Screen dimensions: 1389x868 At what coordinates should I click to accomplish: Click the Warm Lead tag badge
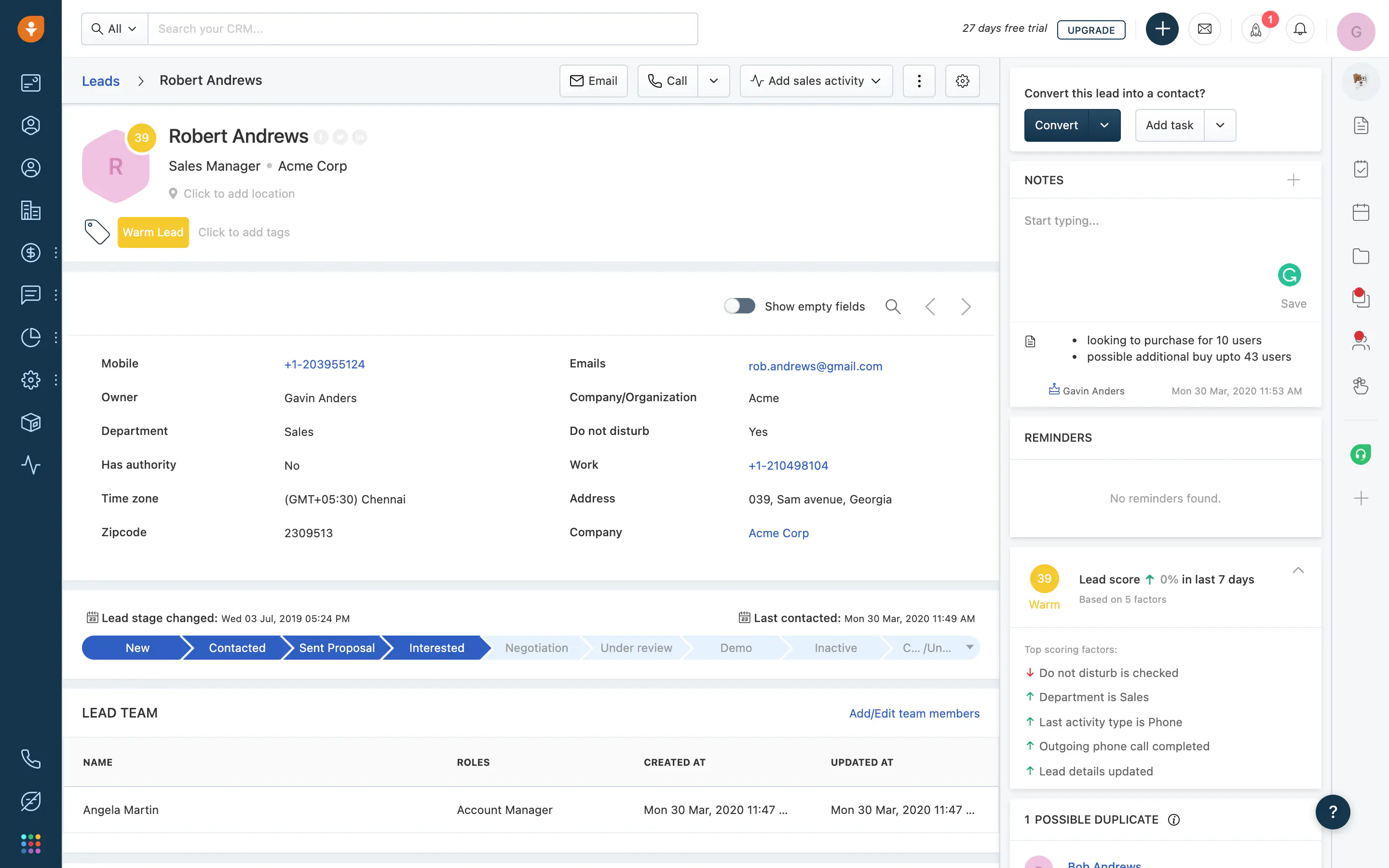pos(153,232)
